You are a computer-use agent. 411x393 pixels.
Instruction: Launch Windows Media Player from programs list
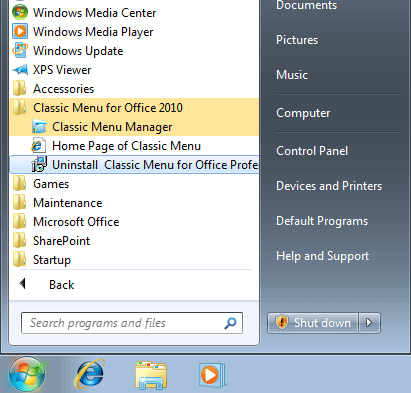[x=93, y=32]
